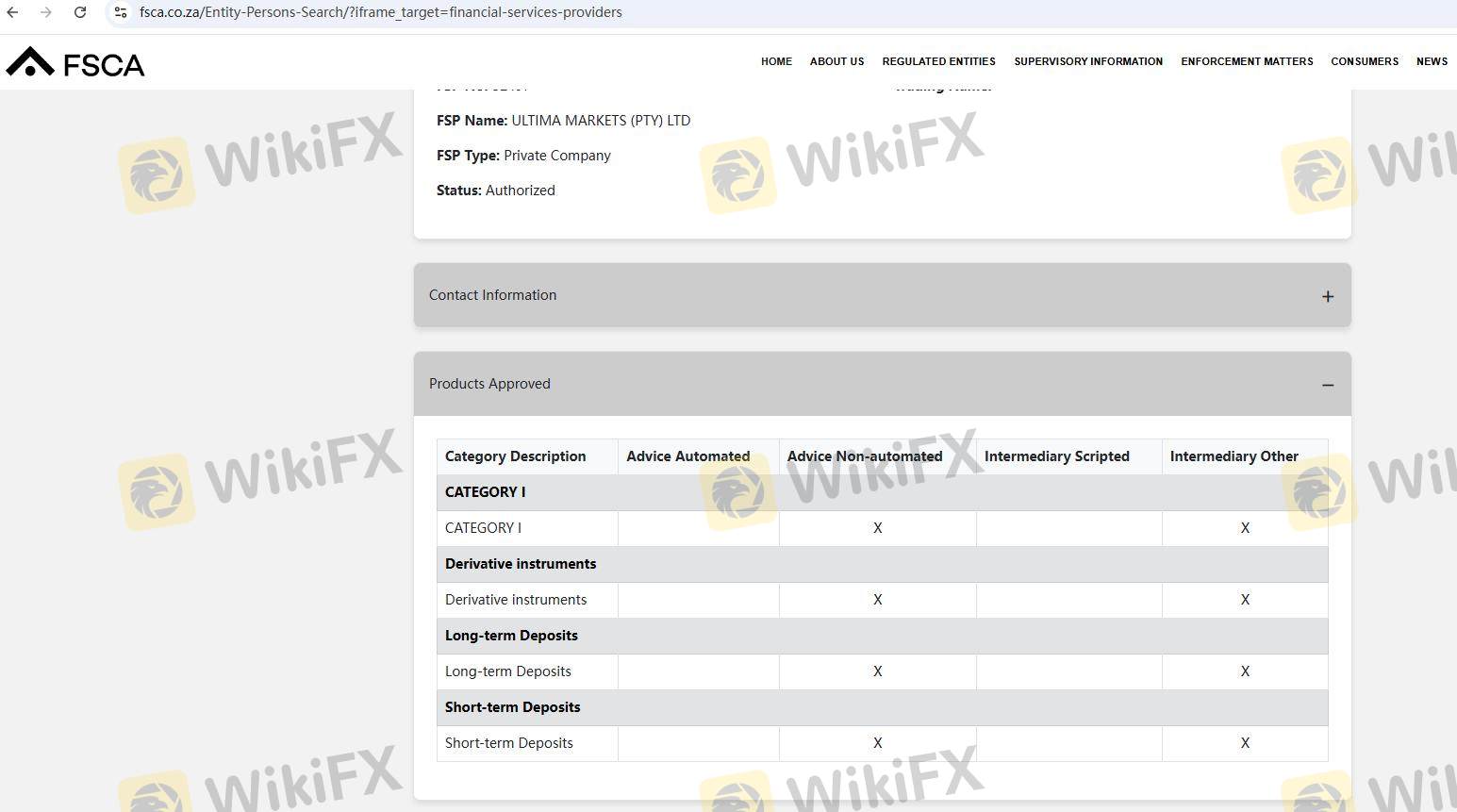Go to ENFORCEMENT MATTERS
This screenshot has width=1457, height=812.
pos(1247,61)
